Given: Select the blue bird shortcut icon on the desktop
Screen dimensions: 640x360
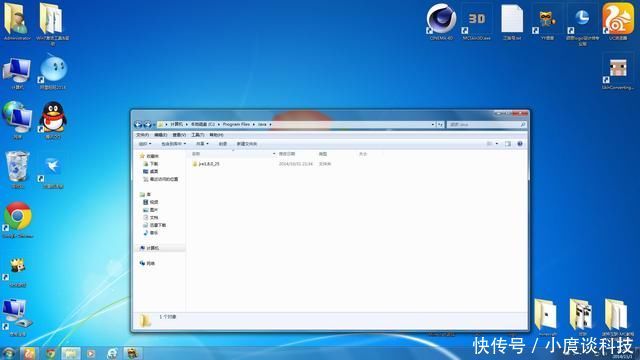Looking at the screenshot, I should coord(53,172).
